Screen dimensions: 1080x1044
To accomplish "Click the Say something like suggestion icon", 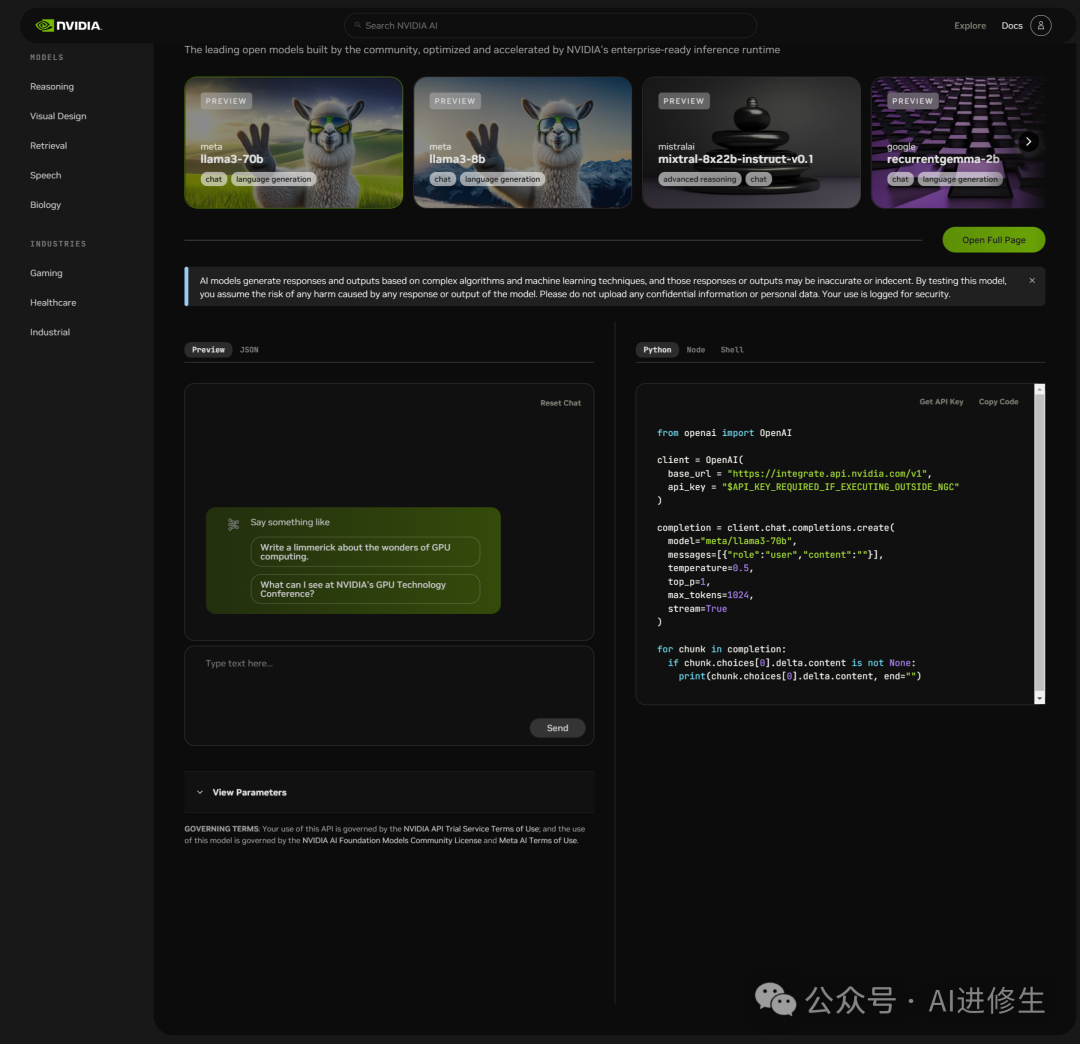I will coord(233,524).
